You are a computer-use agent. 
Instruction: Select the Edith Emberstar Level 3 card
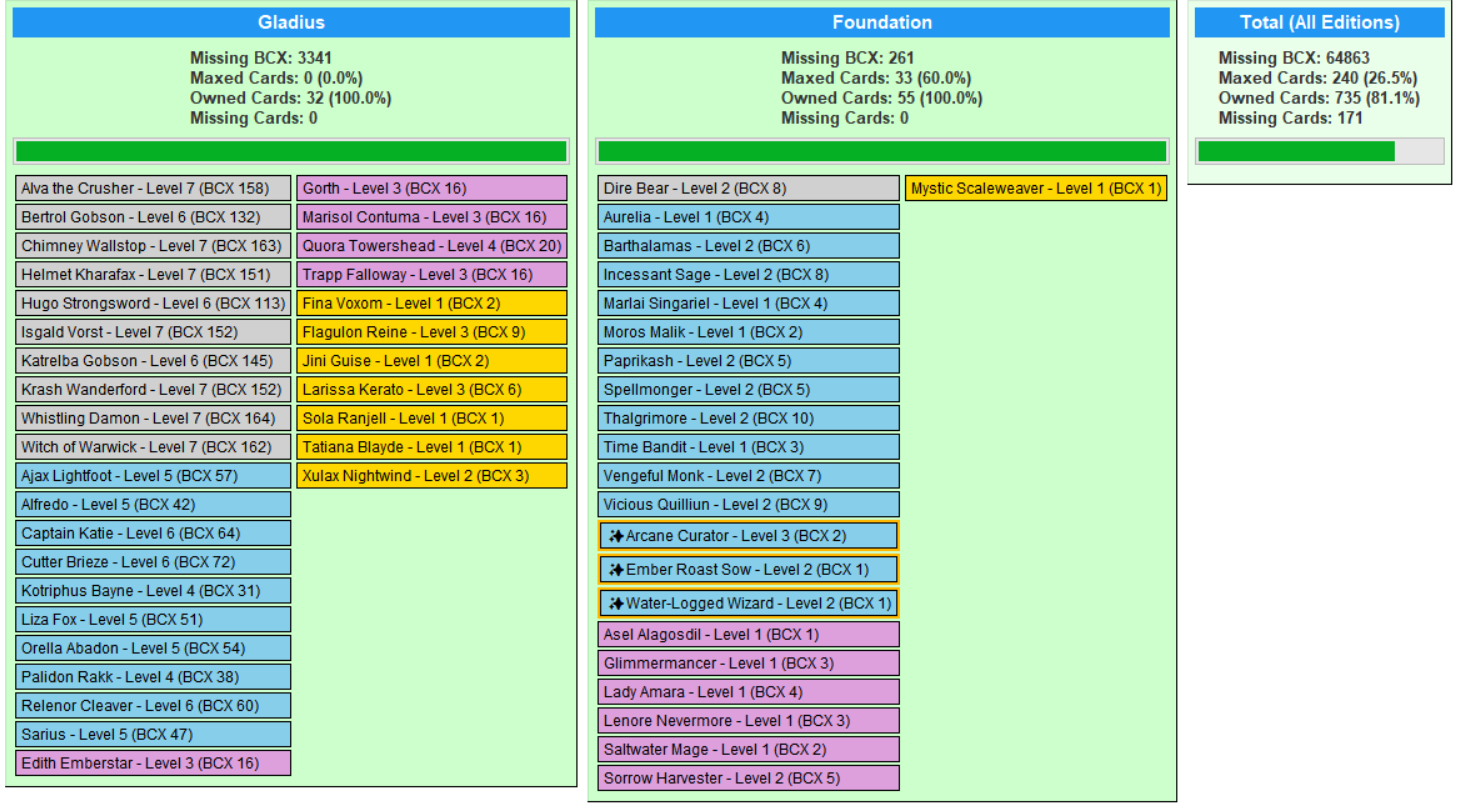coord(154,763)
